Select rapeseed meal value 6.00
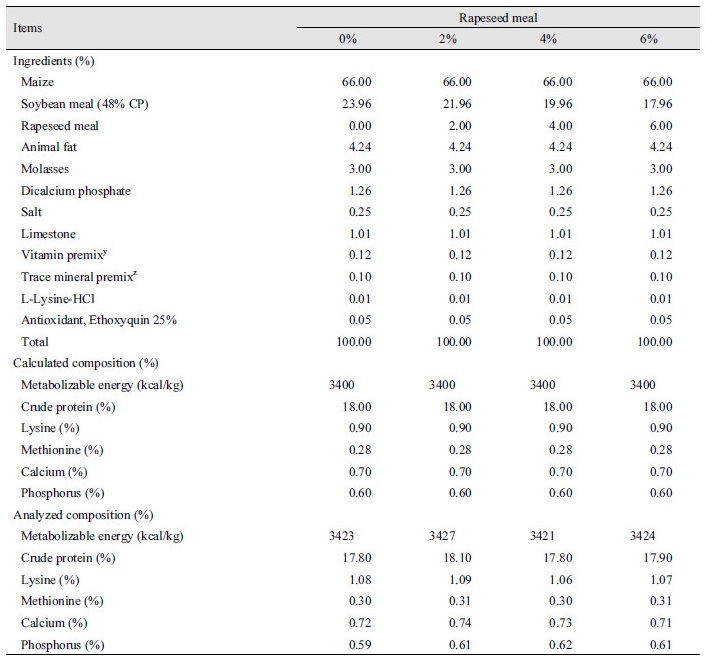 pyautogui.click(x=660, y=125)
